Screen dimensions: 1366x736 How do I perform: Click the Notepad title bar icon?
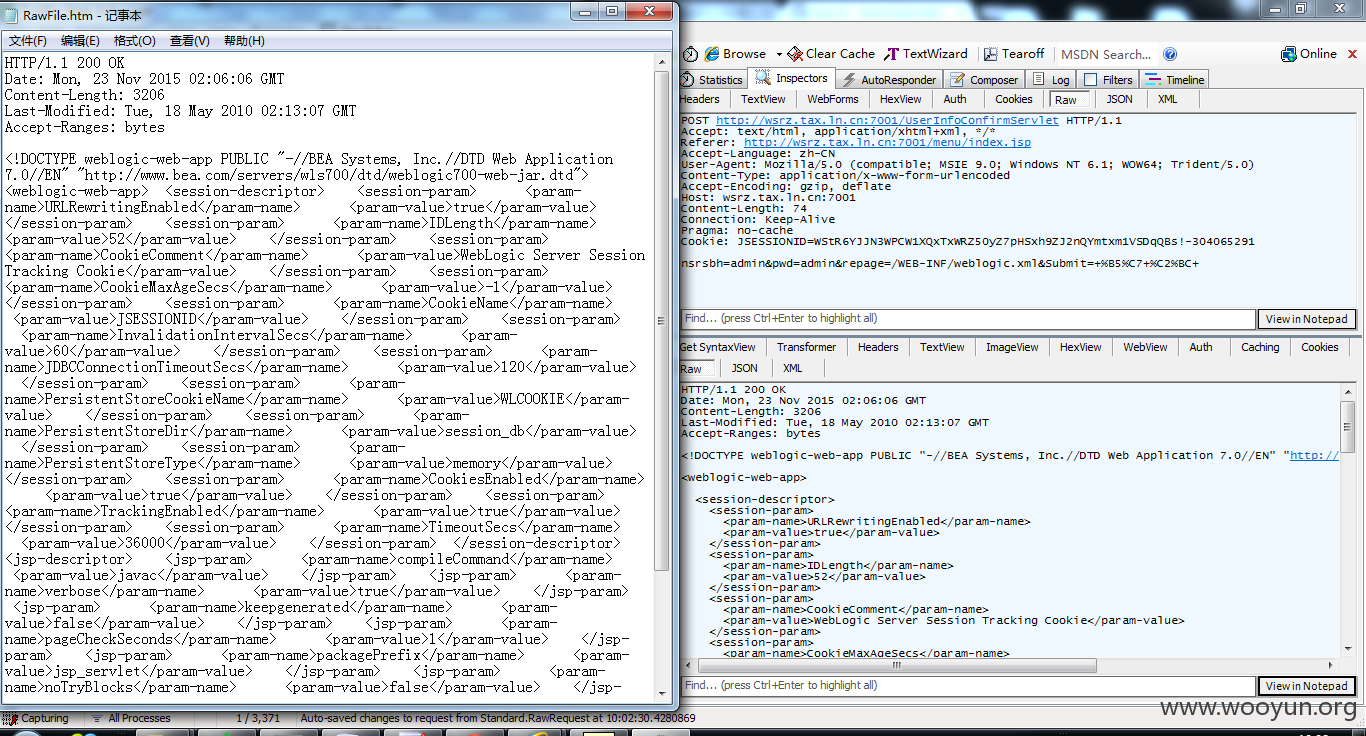pyautogui.click(x=11, y=14)
